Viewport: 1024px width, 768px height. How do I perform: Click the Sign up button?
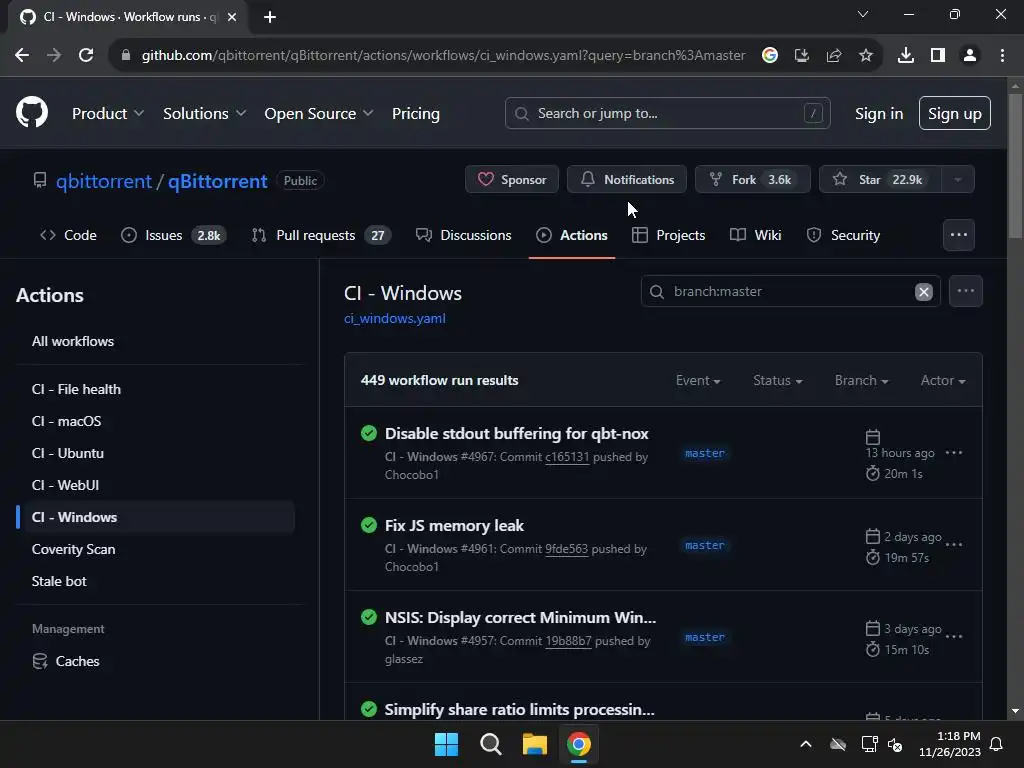click(955, 114)
